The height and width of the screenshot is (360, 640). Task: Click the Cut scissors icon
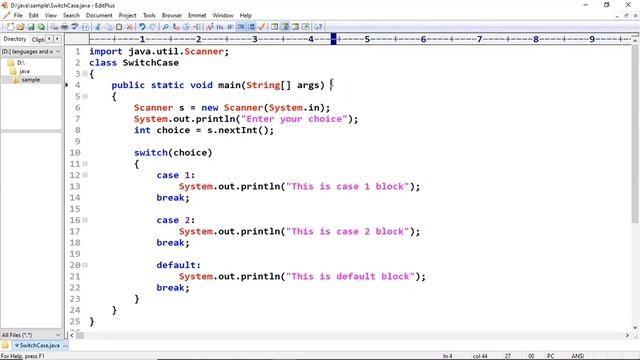pyautogui.click(x=98, y=27)
